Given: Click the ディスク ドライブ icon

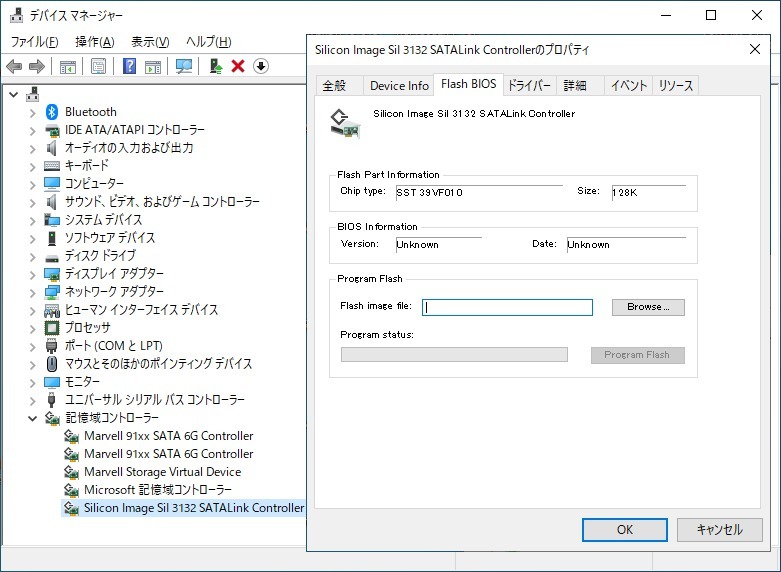Looking at the screenshot, I should click(x=52, y=258).
